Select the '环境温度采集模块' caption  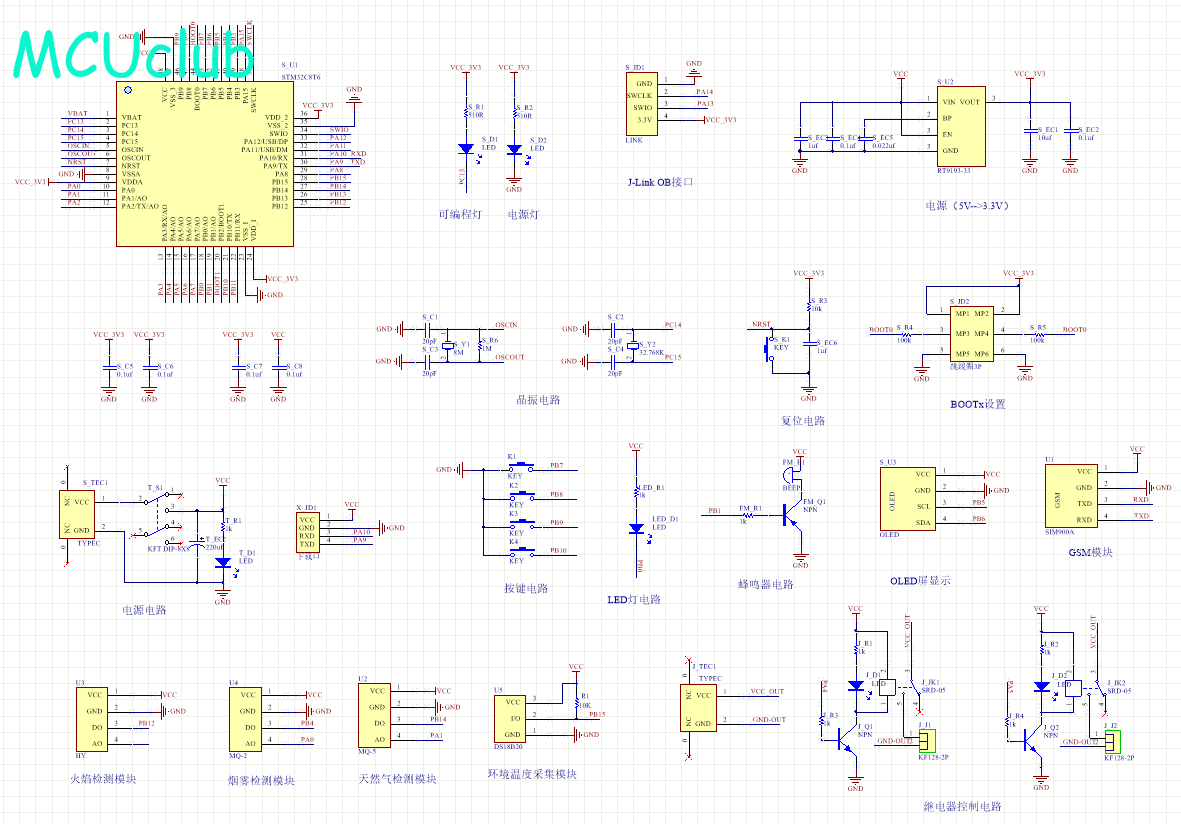[x=532, y=774]
